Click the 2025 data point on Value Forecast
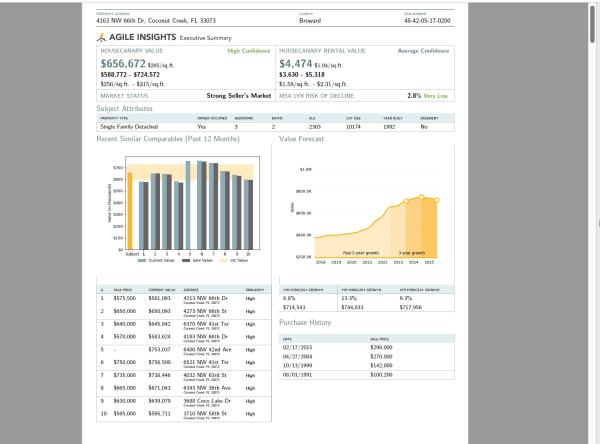 point(437,200)
